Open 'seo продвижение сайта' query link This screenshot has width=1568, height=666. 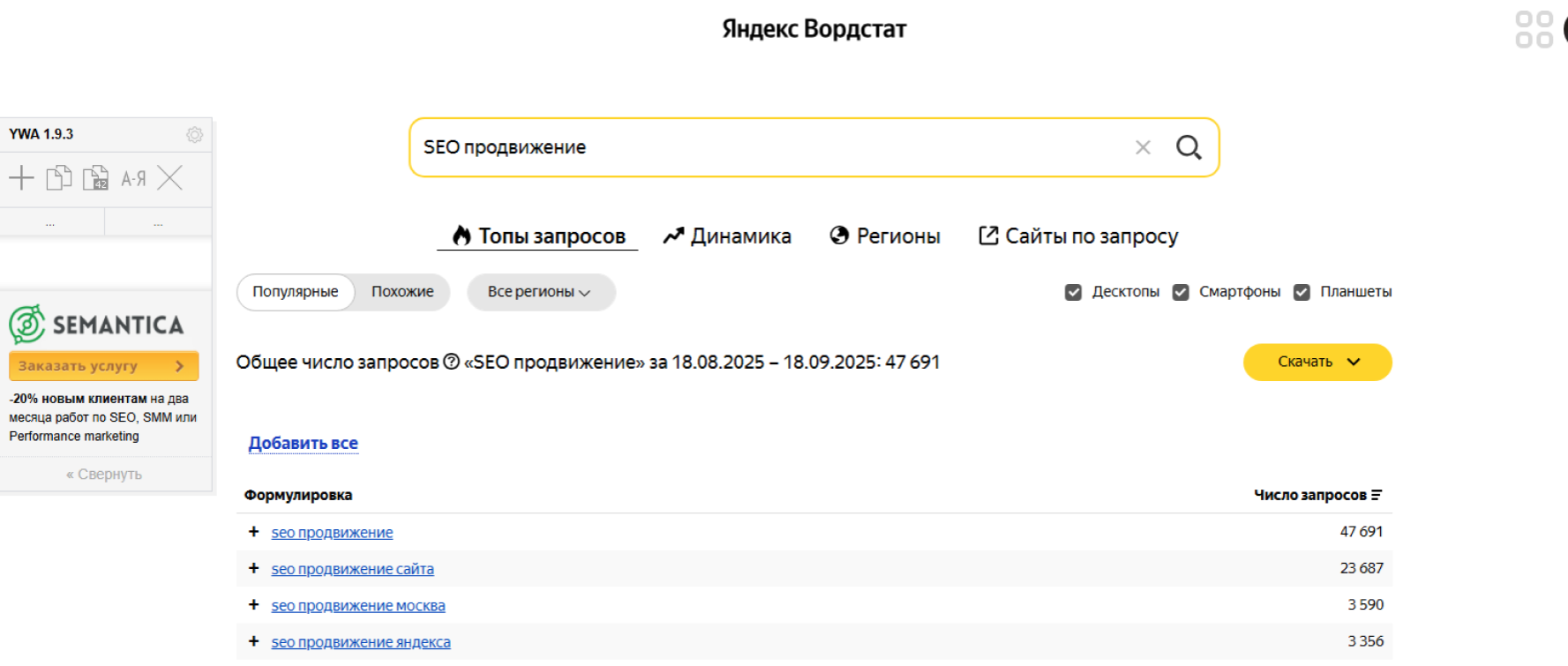(352, 569)
